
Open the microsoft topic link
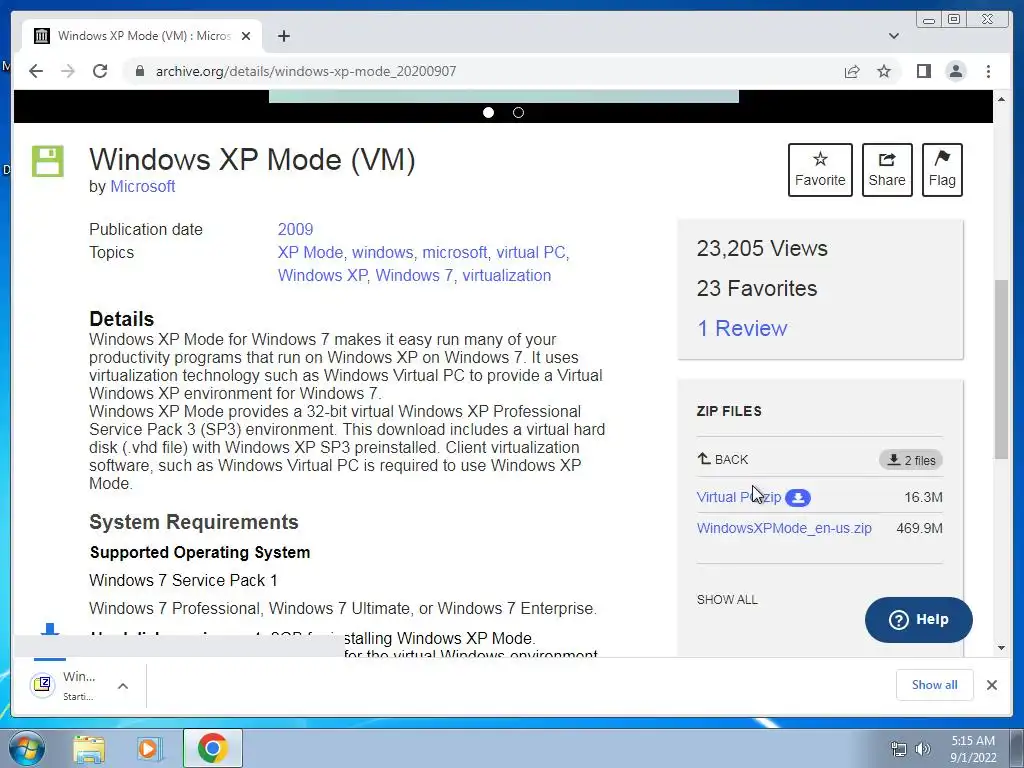[x=455, y=252]
